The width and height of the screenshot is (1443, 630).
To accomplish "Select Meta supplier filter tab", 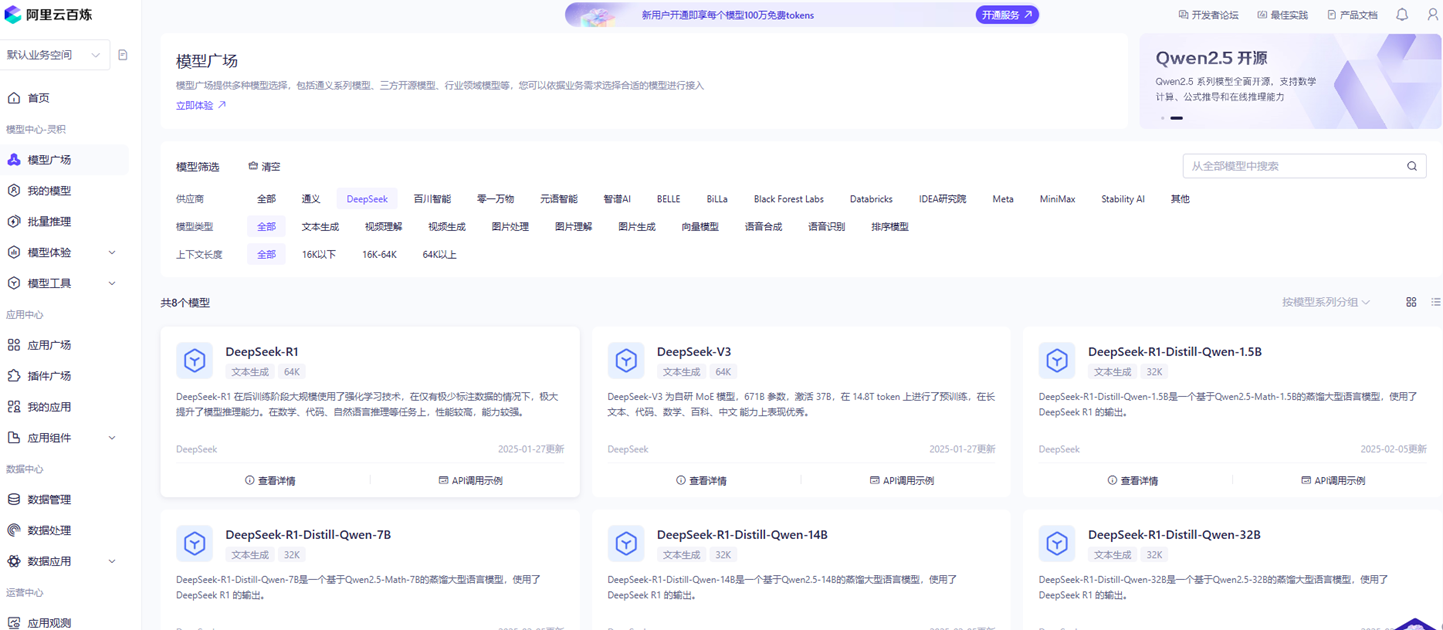I will tap(1003, 199).
